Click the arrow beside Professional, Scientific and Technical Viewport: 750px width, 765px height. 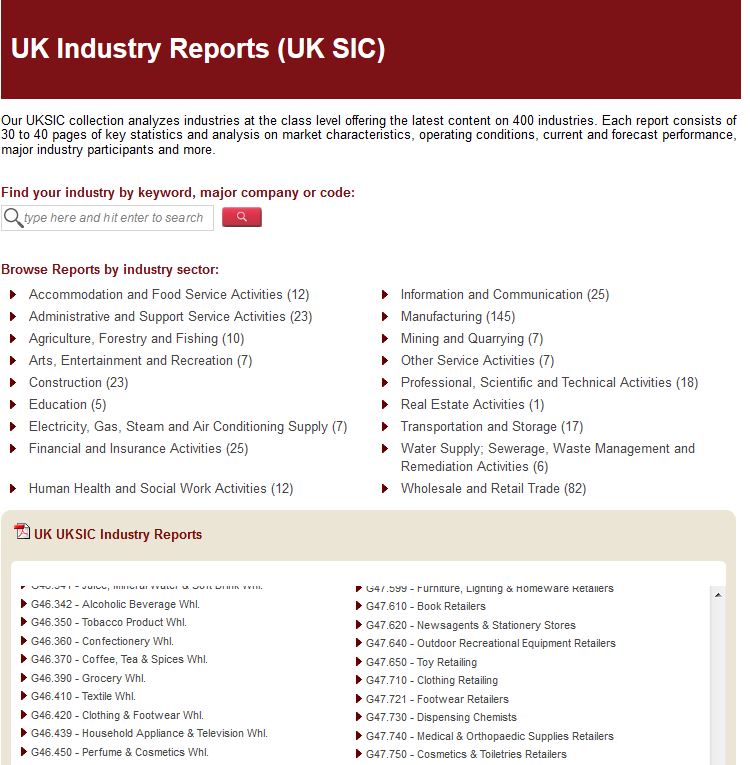click(385, 382)
